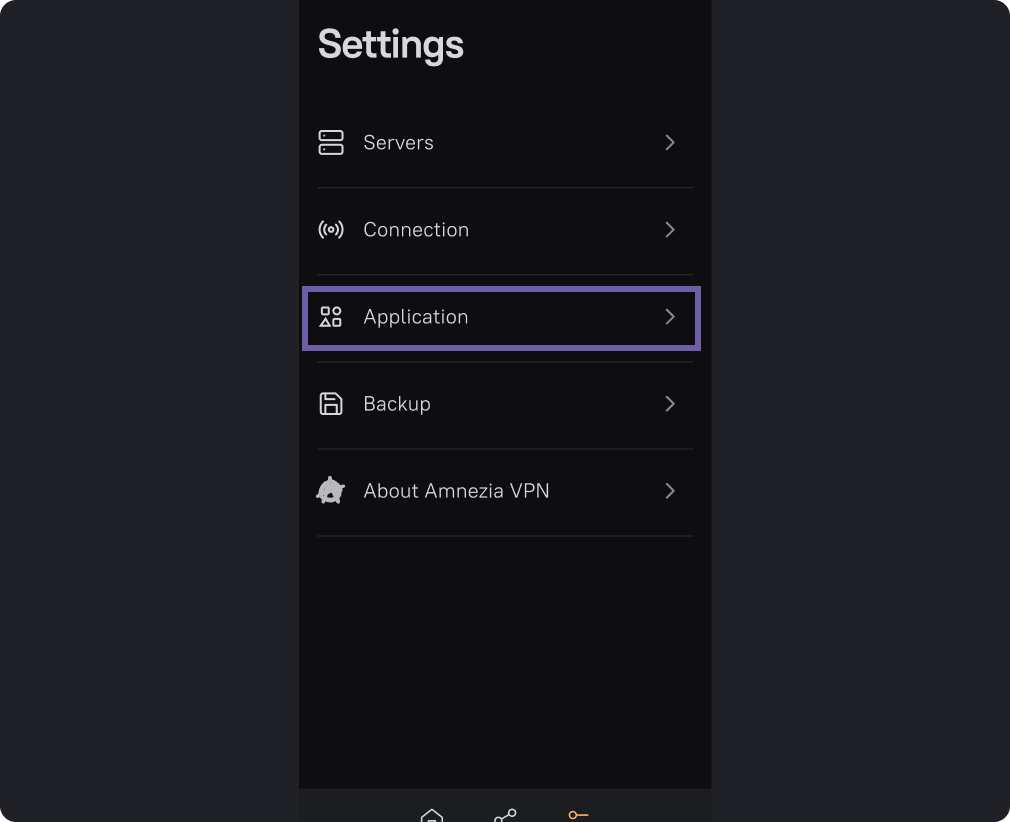1010x822 pixels.
Task: Open the Backup settings entry
Action: pos(397,404)
